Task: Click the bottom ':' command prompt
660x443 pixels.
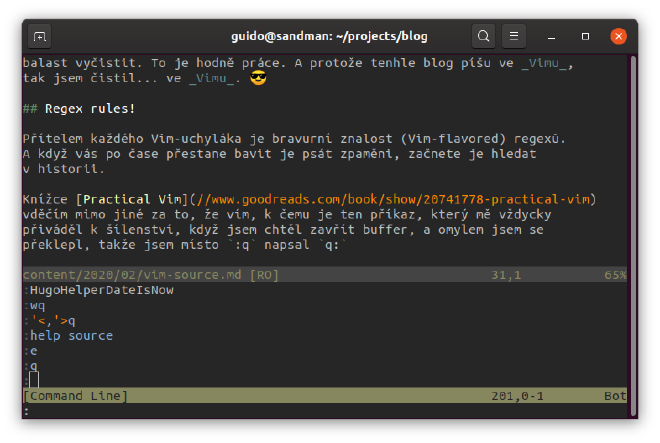Action: 26,410
